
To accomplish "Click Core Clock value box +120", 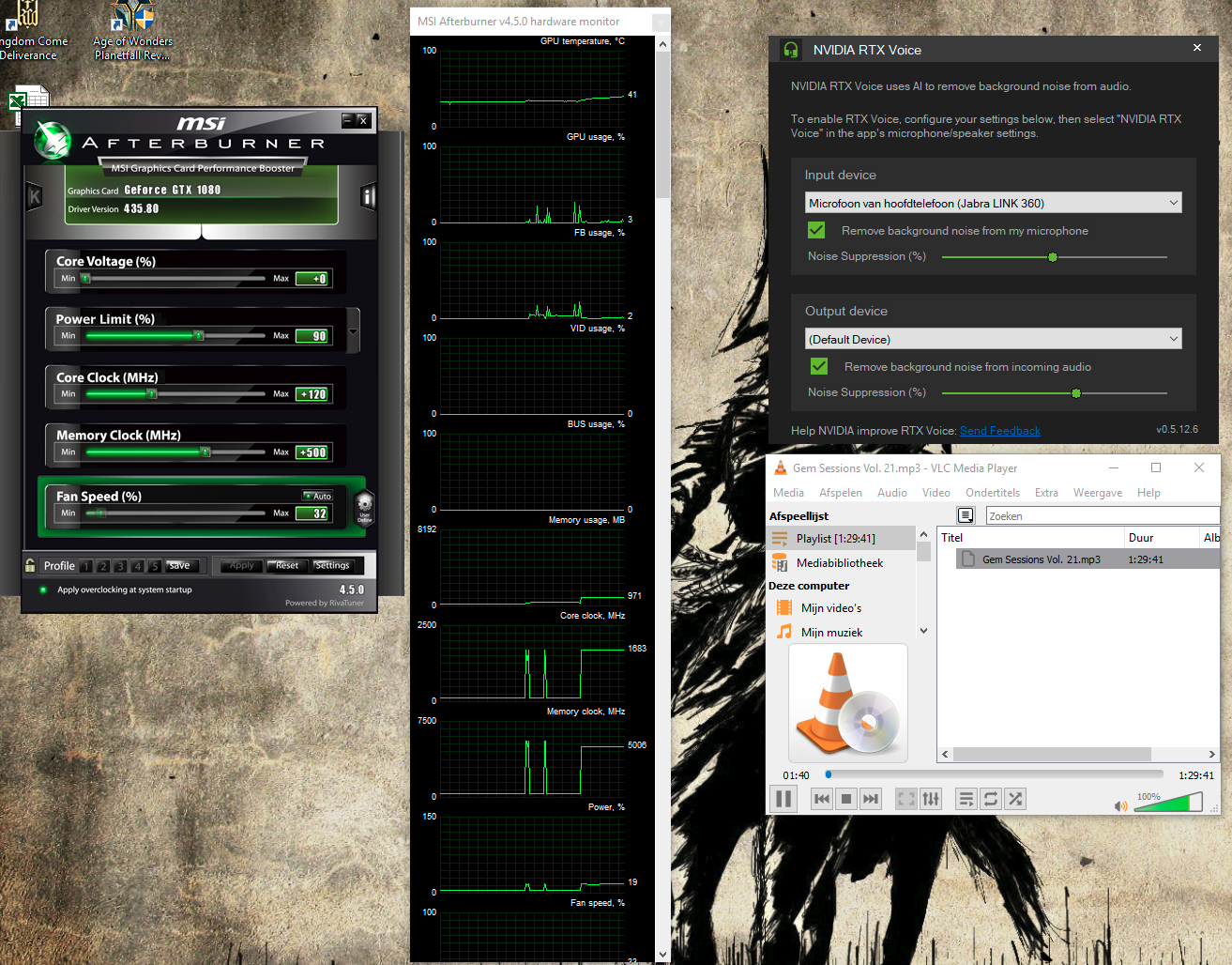I will [312, 394].
